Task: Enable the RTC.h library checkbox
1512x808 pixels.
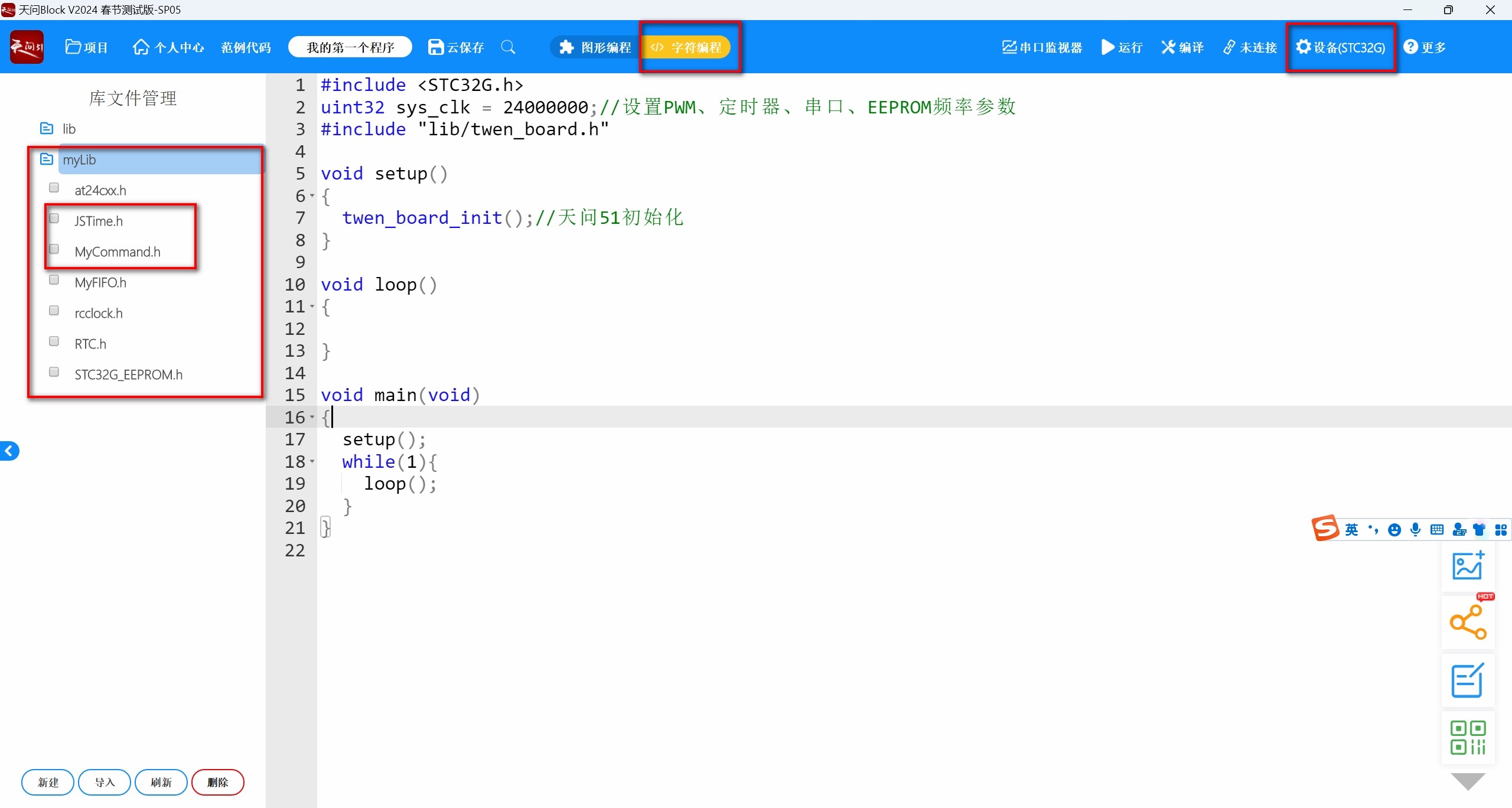Action: click(x=54, y=341)
